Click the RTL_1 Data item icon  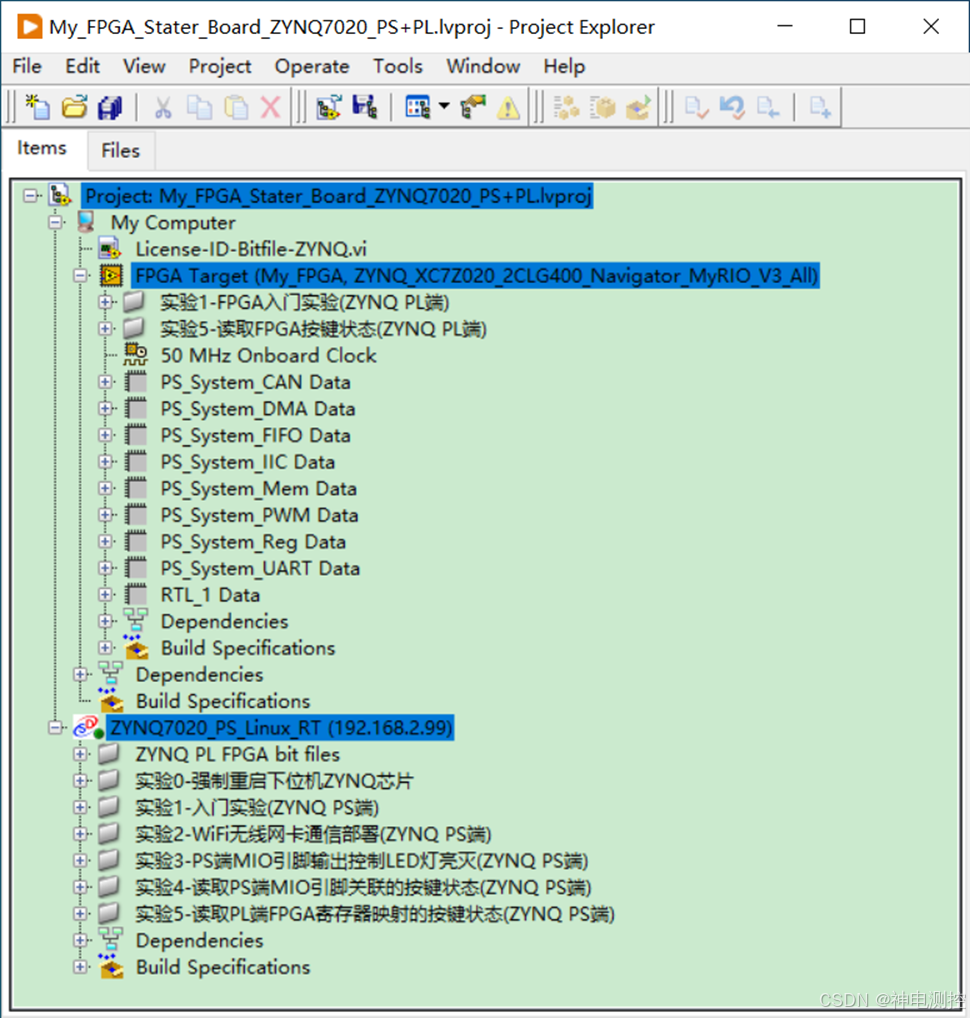pyautogui.click(x=136, y=594)
